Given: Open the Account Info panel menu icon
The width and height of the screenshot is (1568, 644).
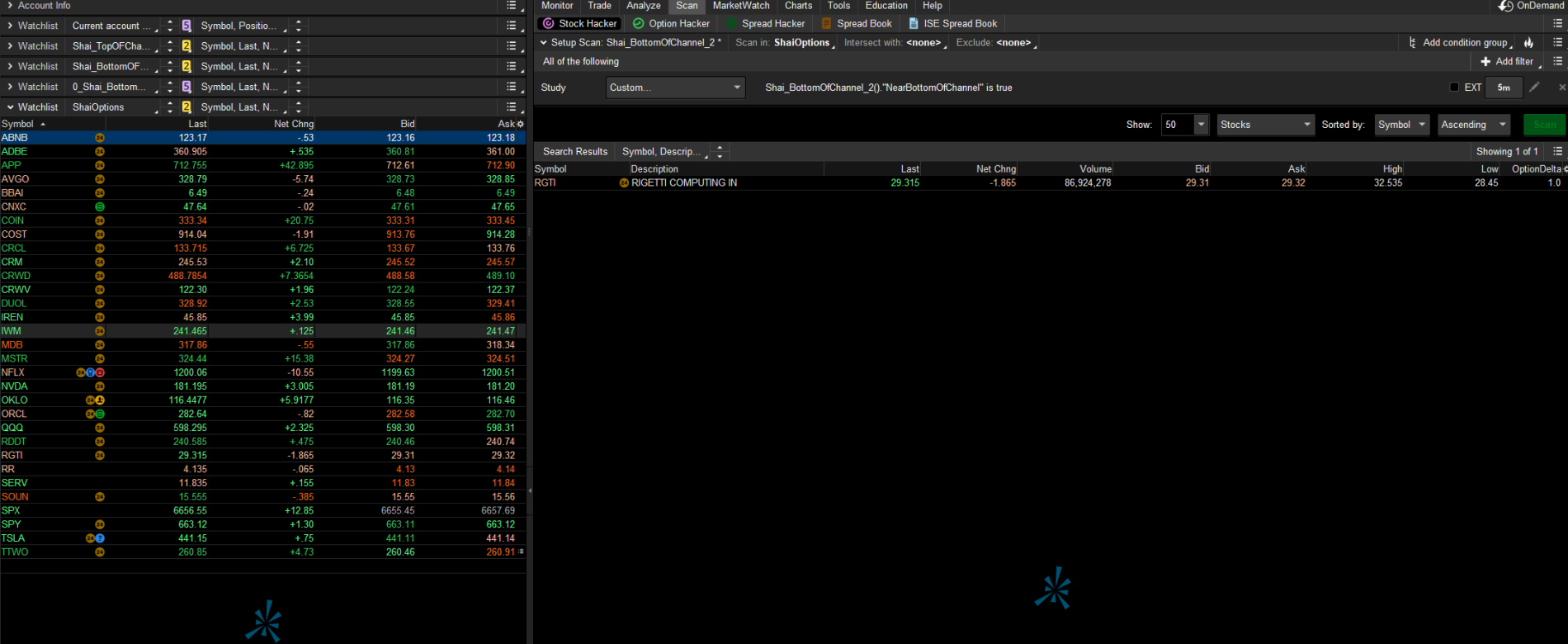Looking at the screenshot, I should (x=512, y=6).
